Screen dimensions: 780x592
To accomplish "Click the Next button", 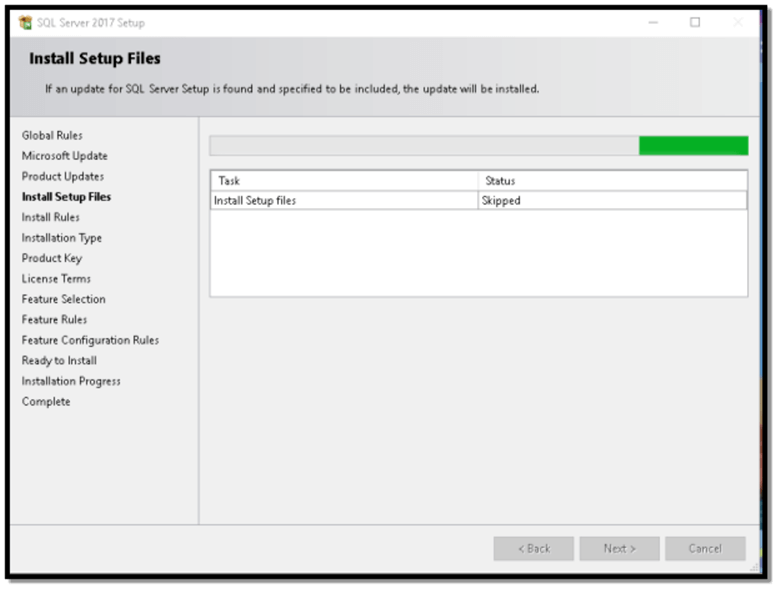I will pos(619,549).
